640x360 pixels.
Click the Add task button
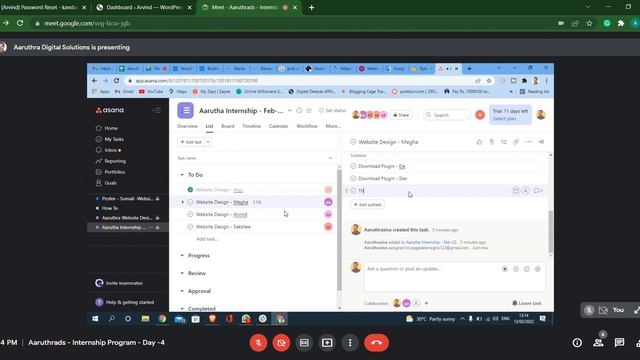click(x=191, y=142)
